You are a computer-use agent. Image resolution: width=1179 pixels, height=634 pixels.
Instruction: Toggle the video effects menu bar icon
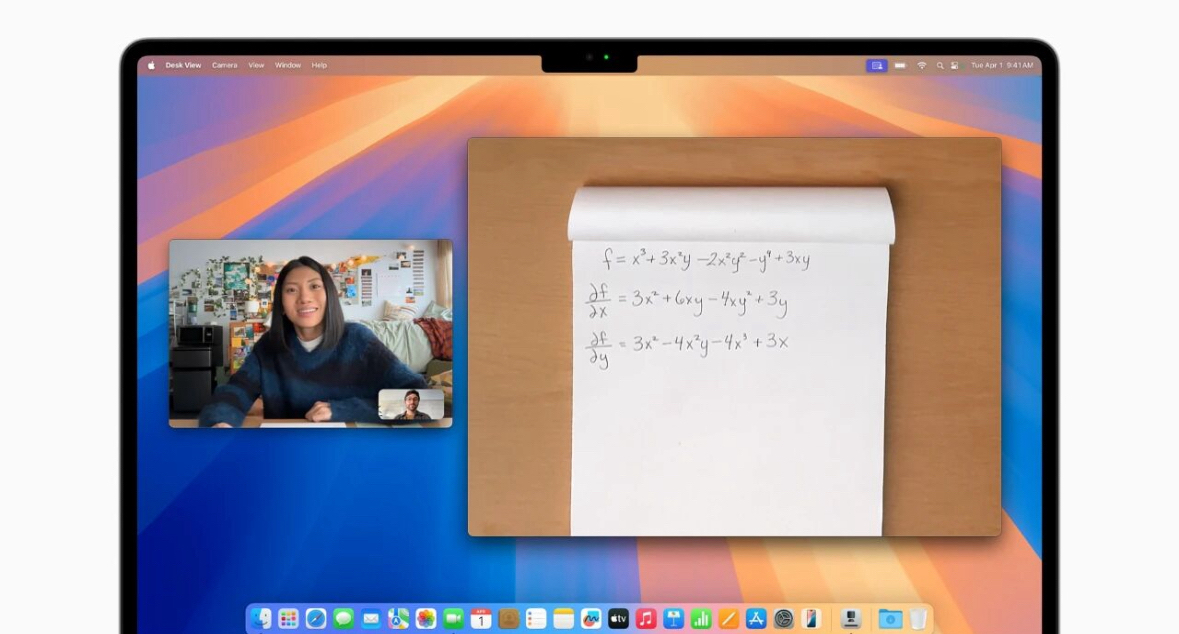[x=876, y=65]
